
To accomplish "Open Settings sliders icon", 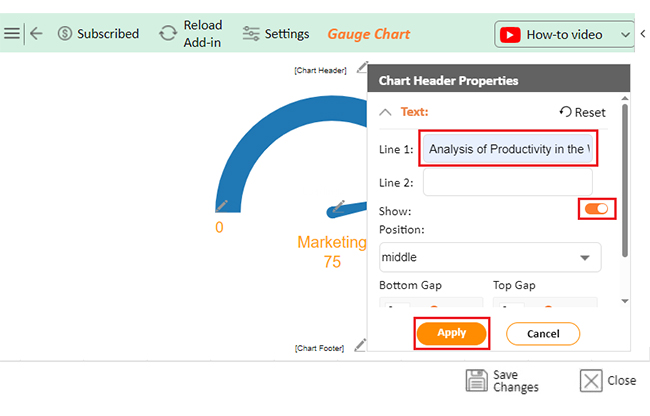I will pyautogui.click(x=251, y=34).
